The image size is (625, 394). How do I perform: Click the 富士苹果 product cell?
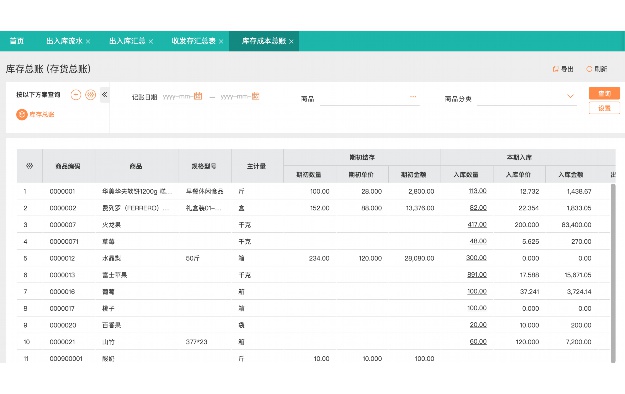tap(115, 275)
